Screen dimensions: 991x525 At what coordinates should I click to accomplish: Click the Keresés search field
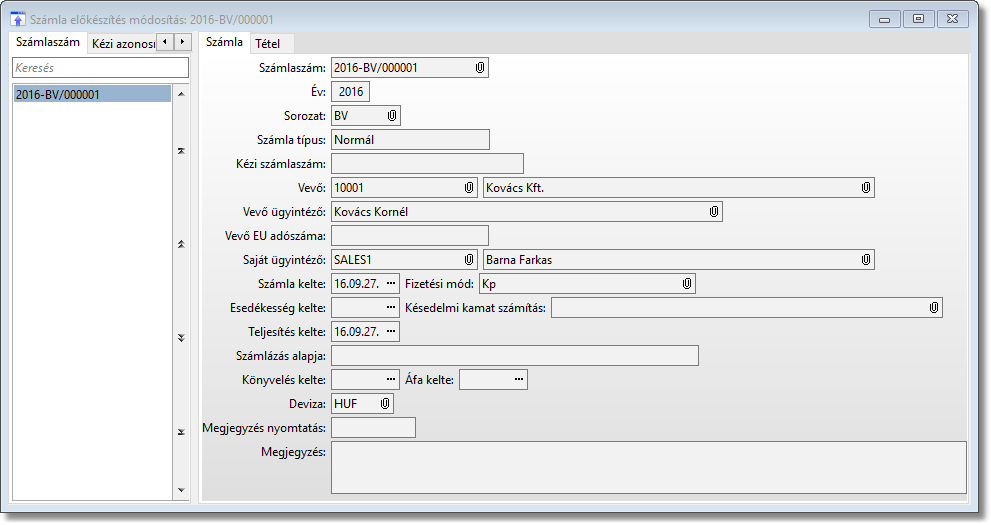tap(99, 68)
